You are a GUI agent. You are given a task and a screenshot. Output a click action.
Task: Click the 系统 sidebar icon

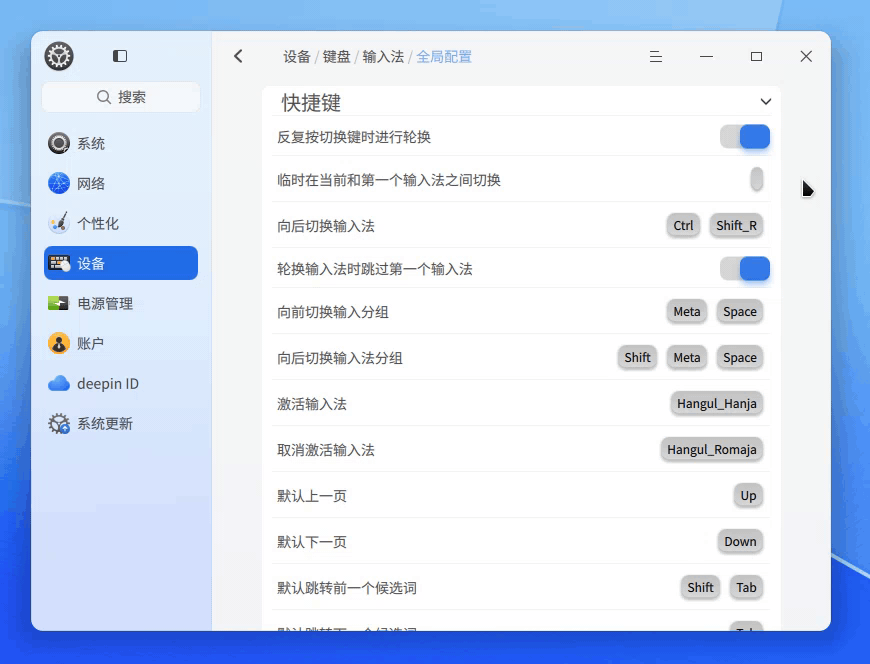59,143
